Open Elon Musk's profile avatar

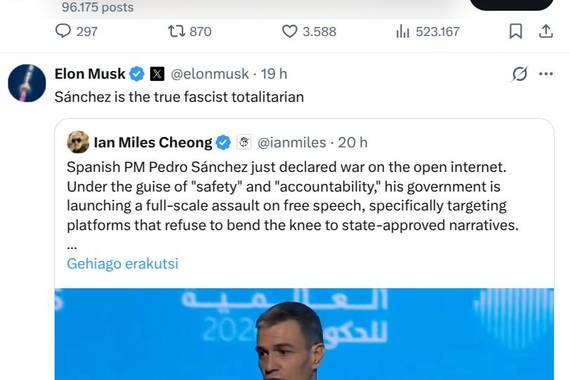click(x=27, y=83)
